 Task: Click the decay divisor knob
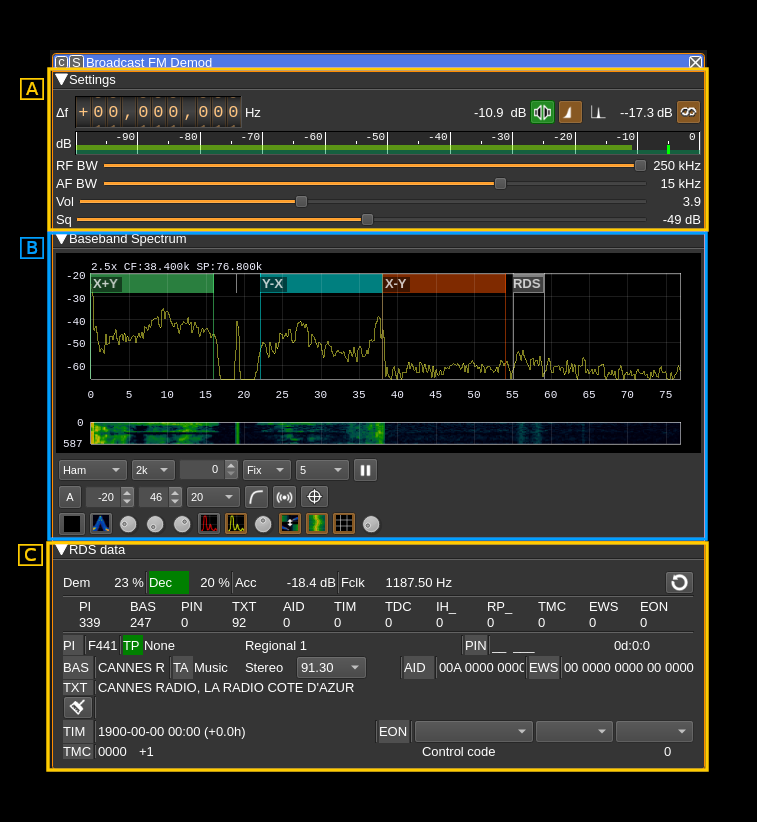point(155,524)
